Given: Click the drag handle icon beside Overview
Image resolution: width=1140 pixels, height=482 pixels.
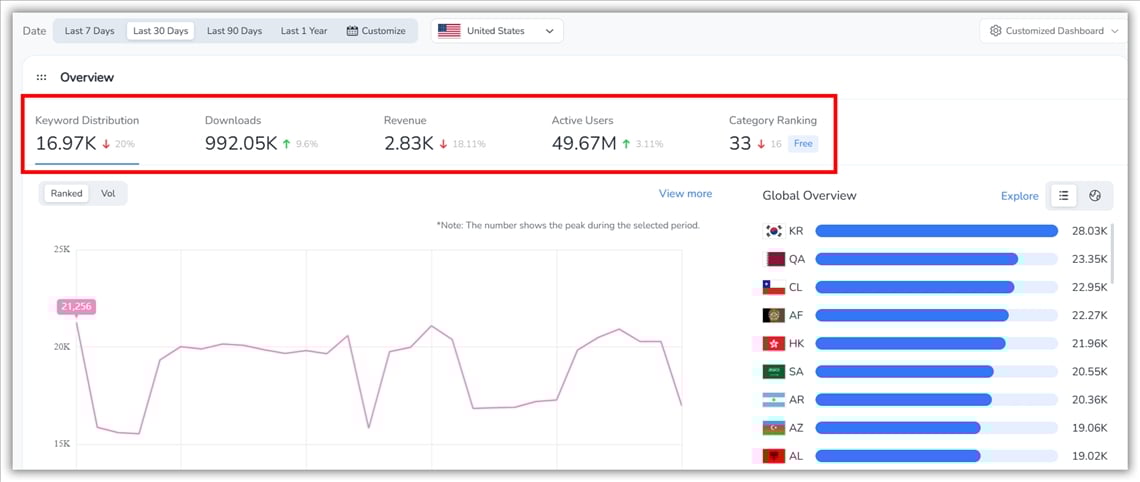Looking at the screenshot, I should (42, 77).
